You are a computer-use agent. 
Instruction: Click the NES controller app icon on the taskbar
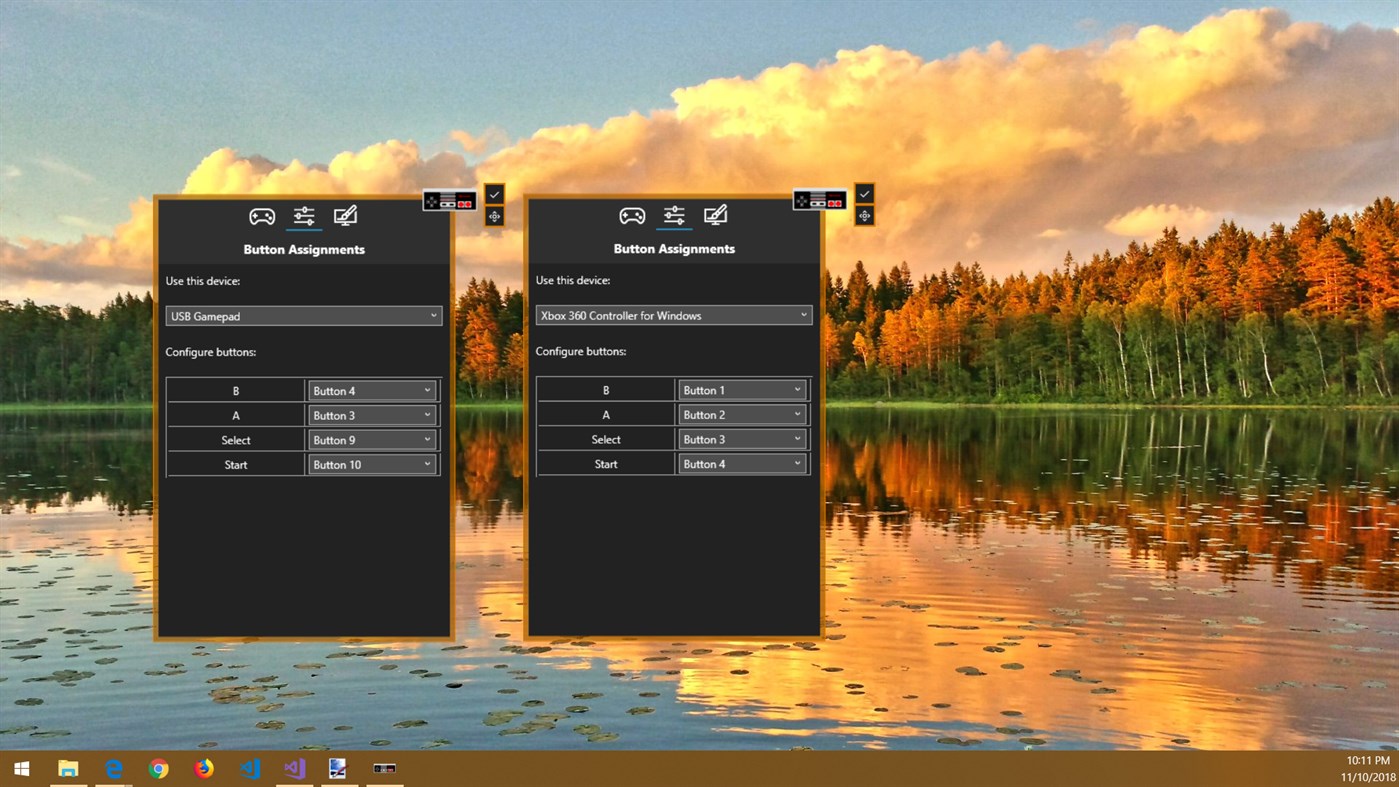click(x=385, y=769)
